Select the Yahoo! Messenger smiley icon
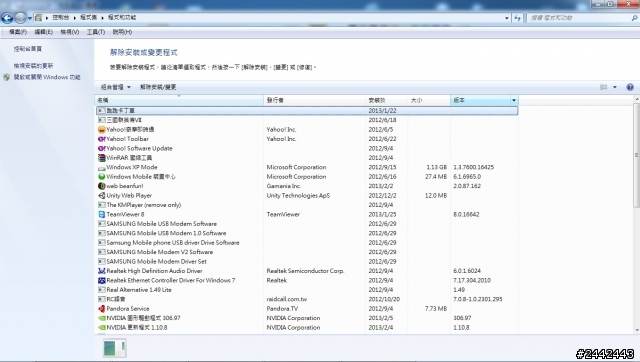Image resolution: width=640 pixels, height=362 pixels. point(102,129)
